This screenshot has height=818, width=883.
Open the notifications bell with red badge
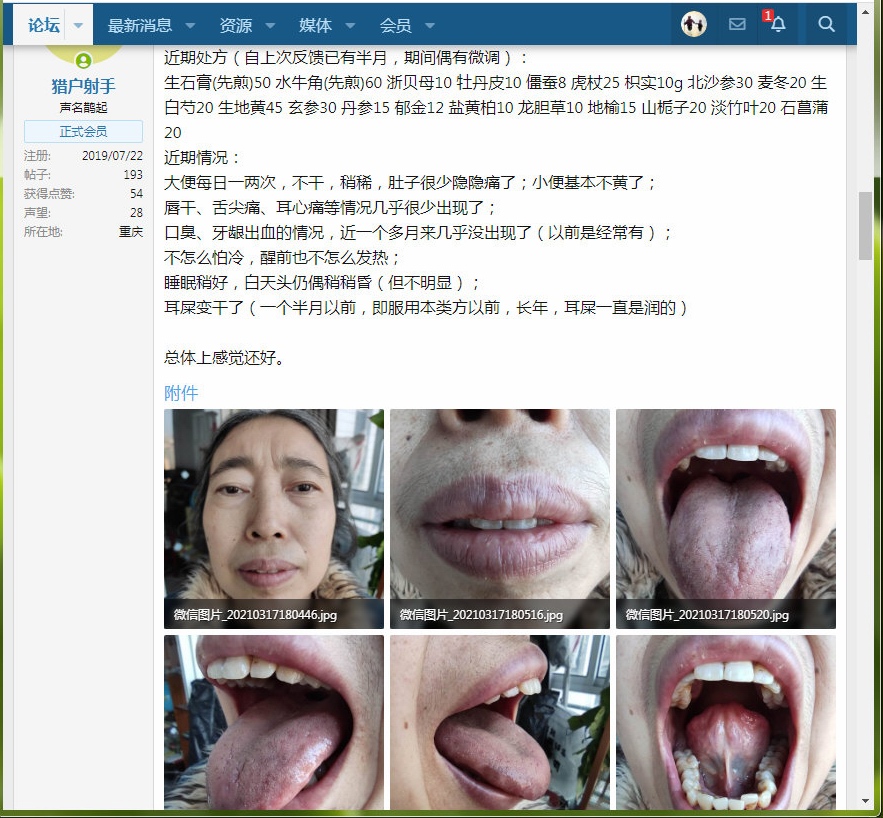click(777, 25)
